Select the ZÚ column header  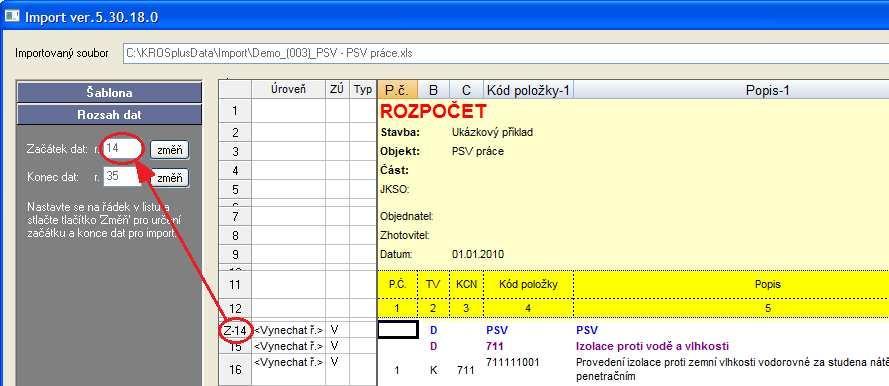point(337,89)
